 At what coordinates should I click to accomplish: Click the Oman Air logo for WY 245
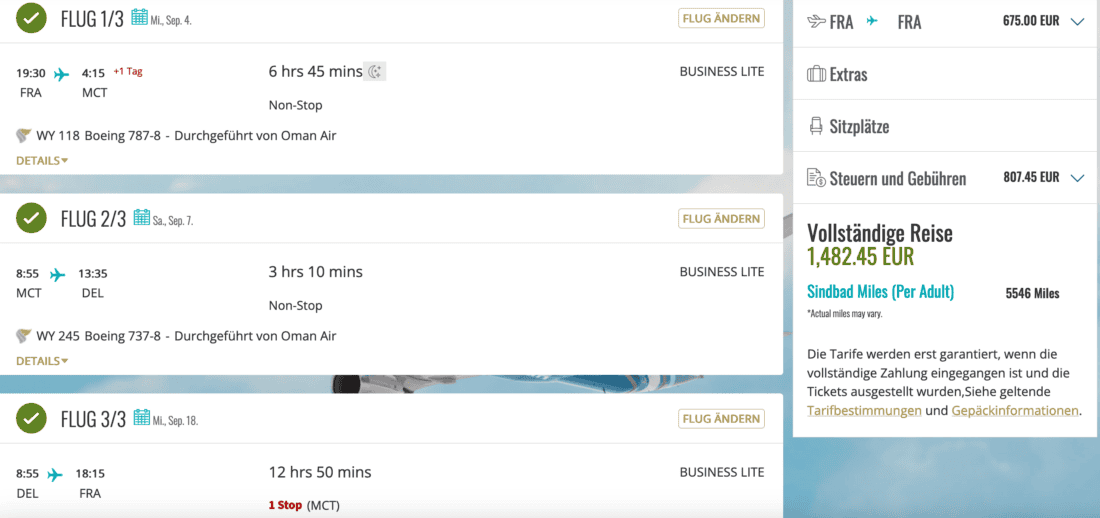coord(24,335)
